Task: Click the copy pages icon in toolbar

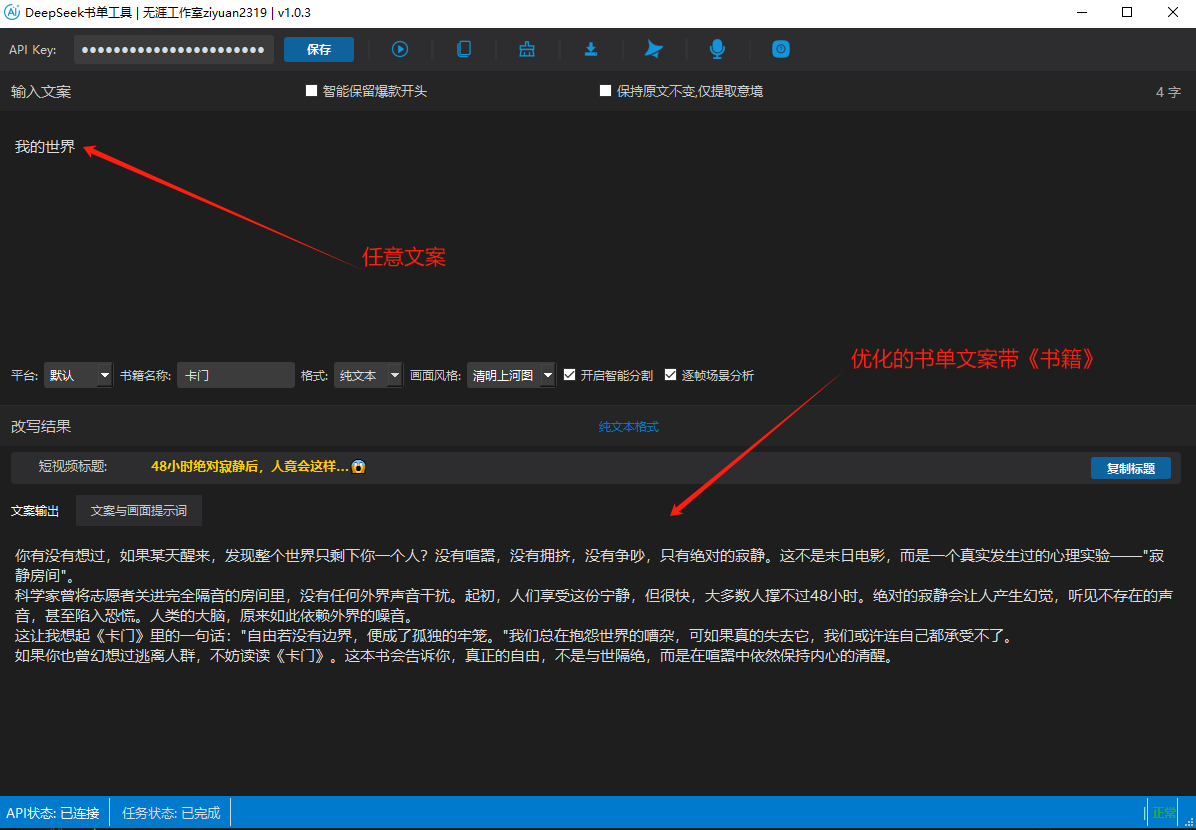Action: point(464,49)
